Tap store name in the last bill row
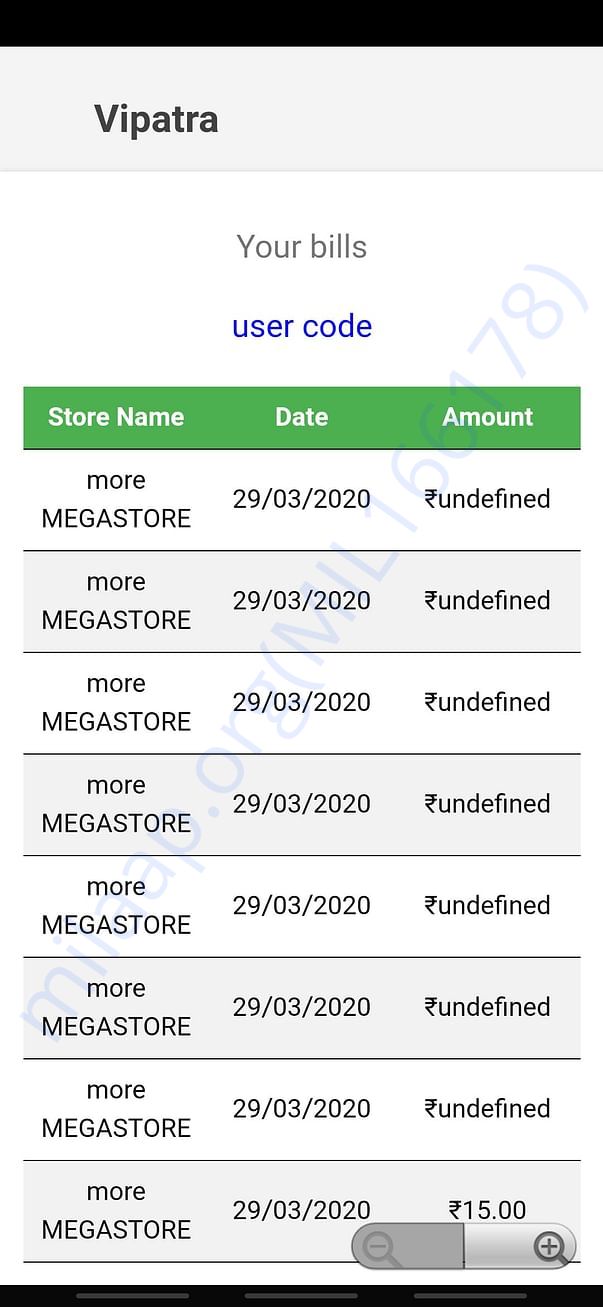 [x=116, y=1210]
